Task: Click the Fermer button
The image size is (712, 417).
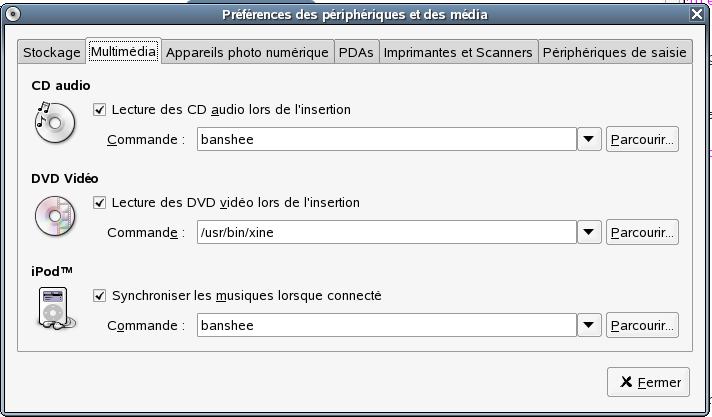Action: tap(648, 382)
